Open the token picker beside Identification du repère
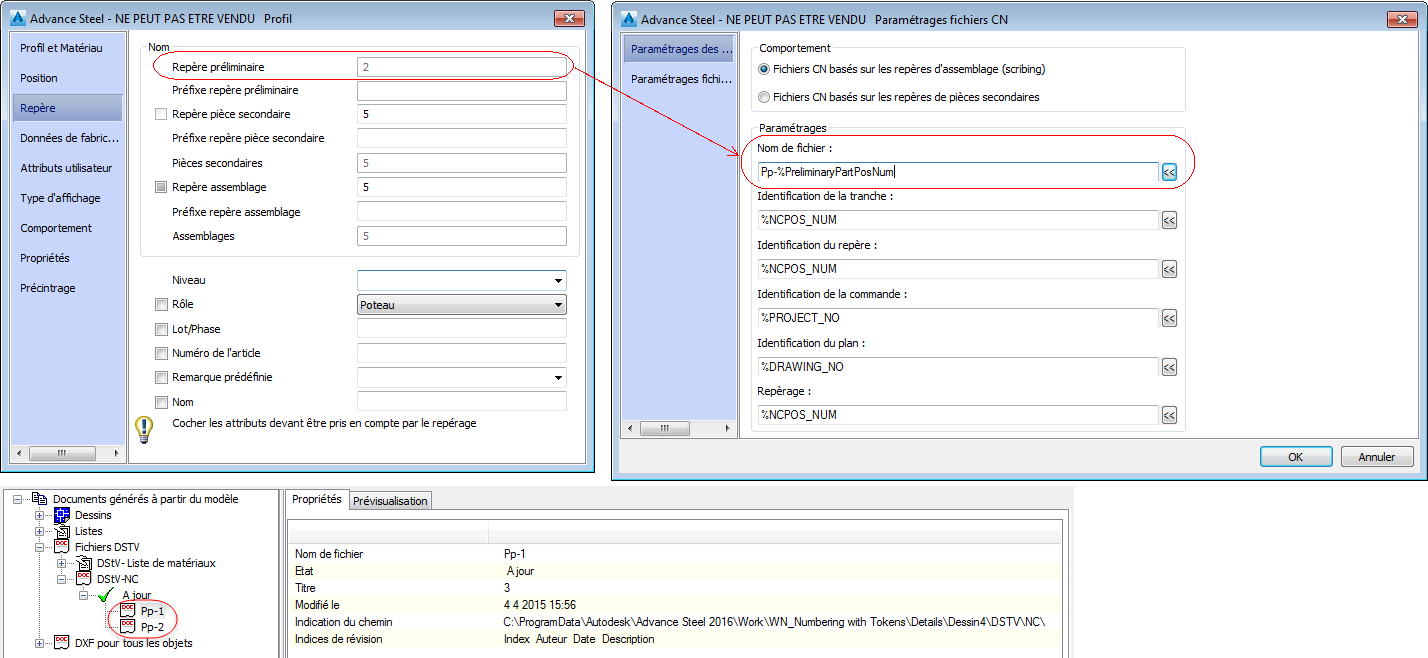Image resolution: width=1428 pixels, height=658 pixels. coord(1169,269)
